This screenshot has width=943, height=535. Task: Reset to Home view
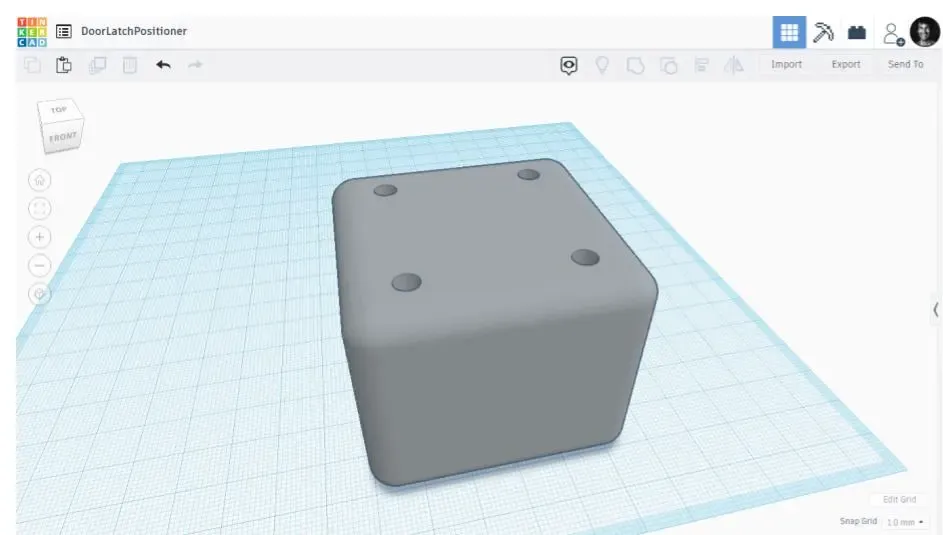coord(40,180)
